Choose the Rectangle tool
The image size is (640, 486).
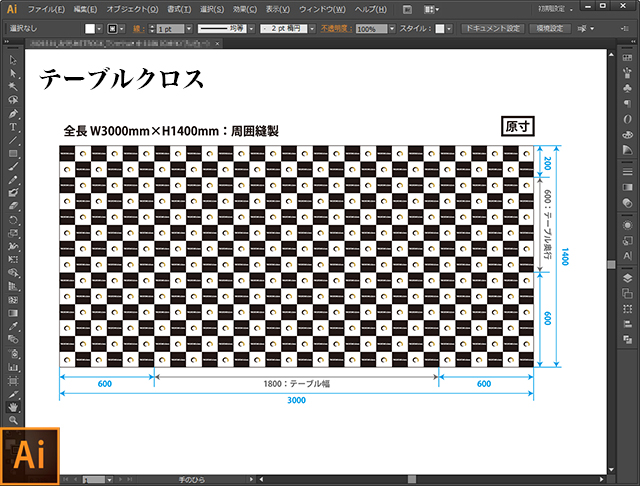click(x=13, y=153)
